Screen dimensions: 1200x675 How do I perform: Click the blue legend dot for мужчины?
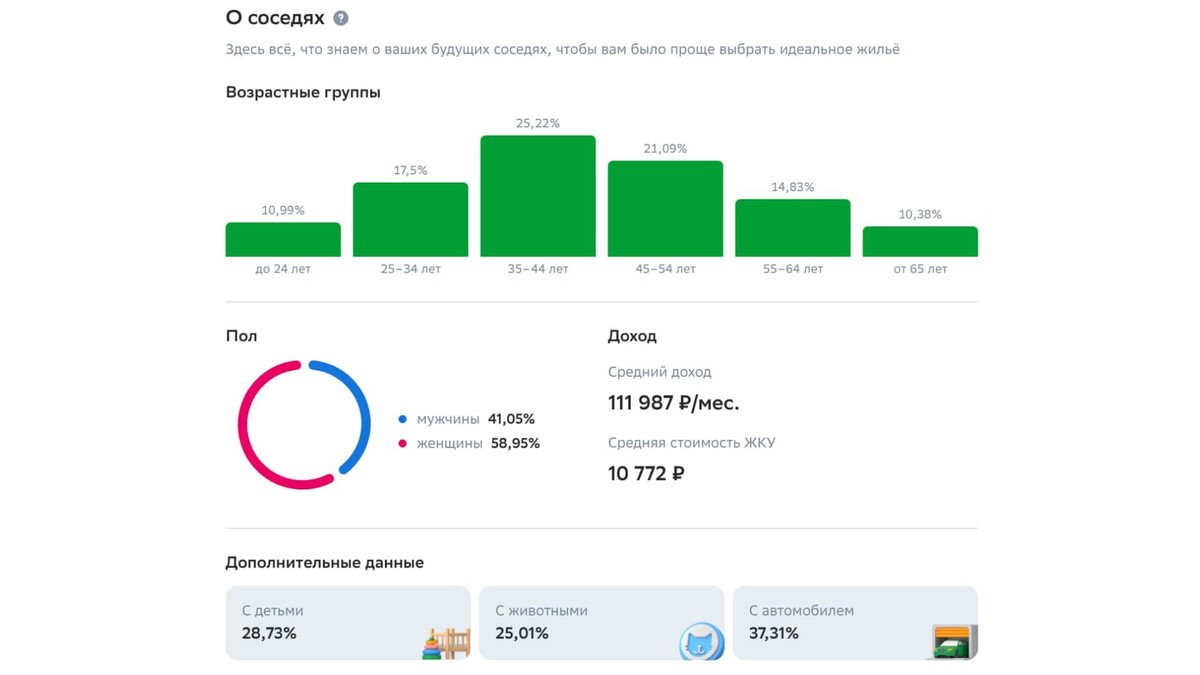click(403, 419)
